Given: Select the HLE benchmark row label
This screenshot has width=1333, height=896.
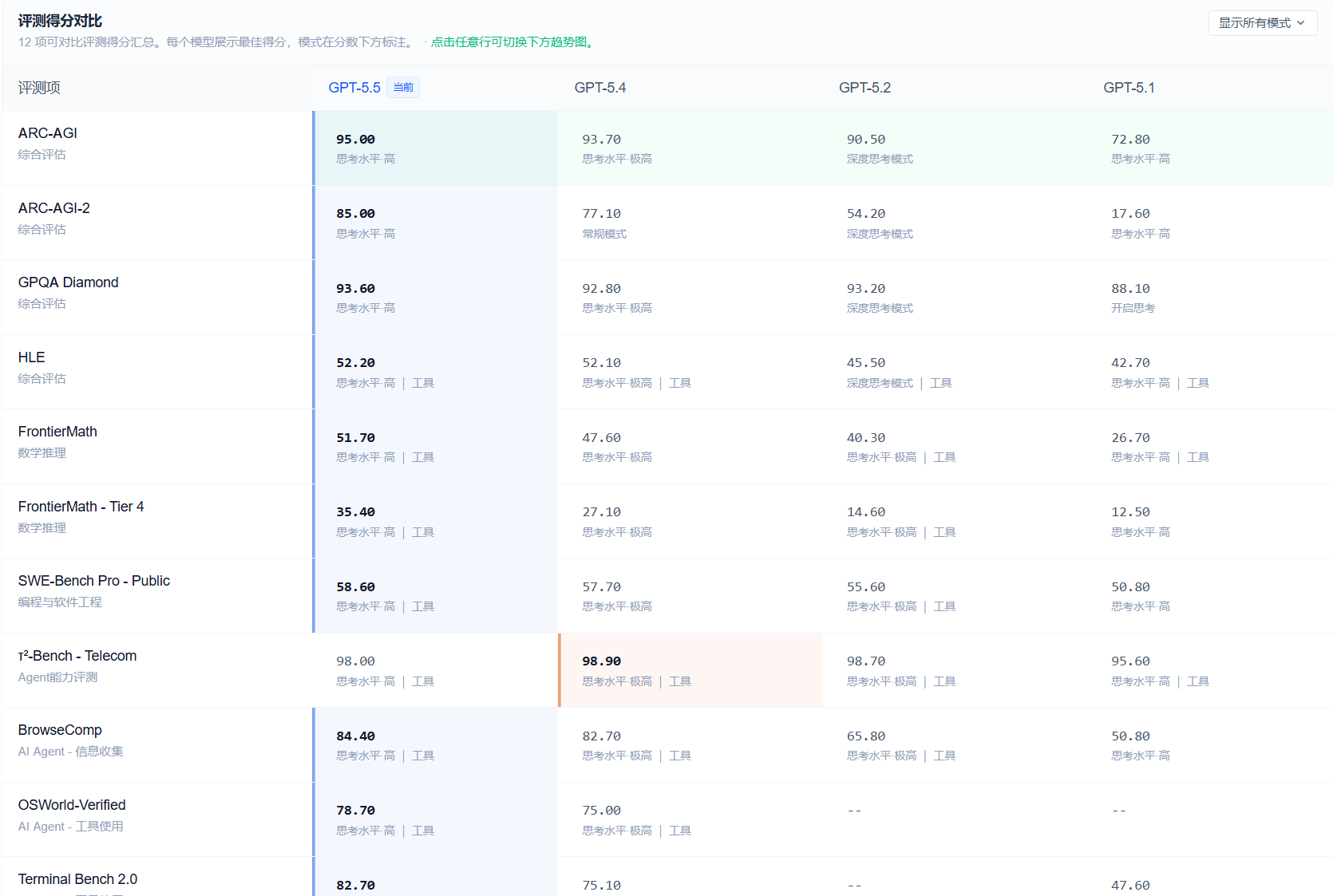Looking at the screenshot, I should click(32, 357).
